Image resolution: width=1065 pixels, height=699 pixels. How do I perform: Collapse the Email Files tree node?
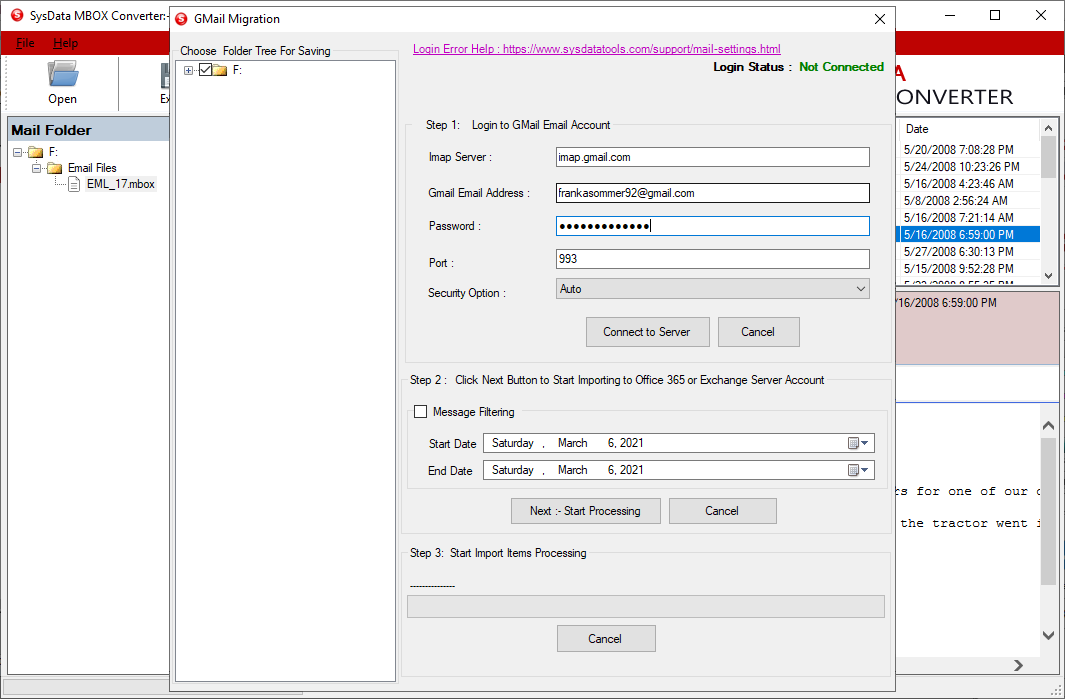tap(37, 168)
